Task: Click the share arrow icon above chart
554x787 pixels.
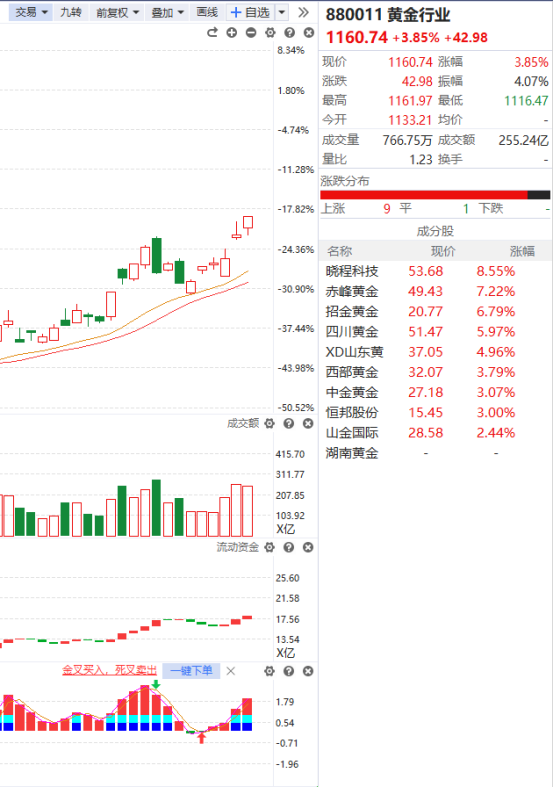Action: pos(212,33)
